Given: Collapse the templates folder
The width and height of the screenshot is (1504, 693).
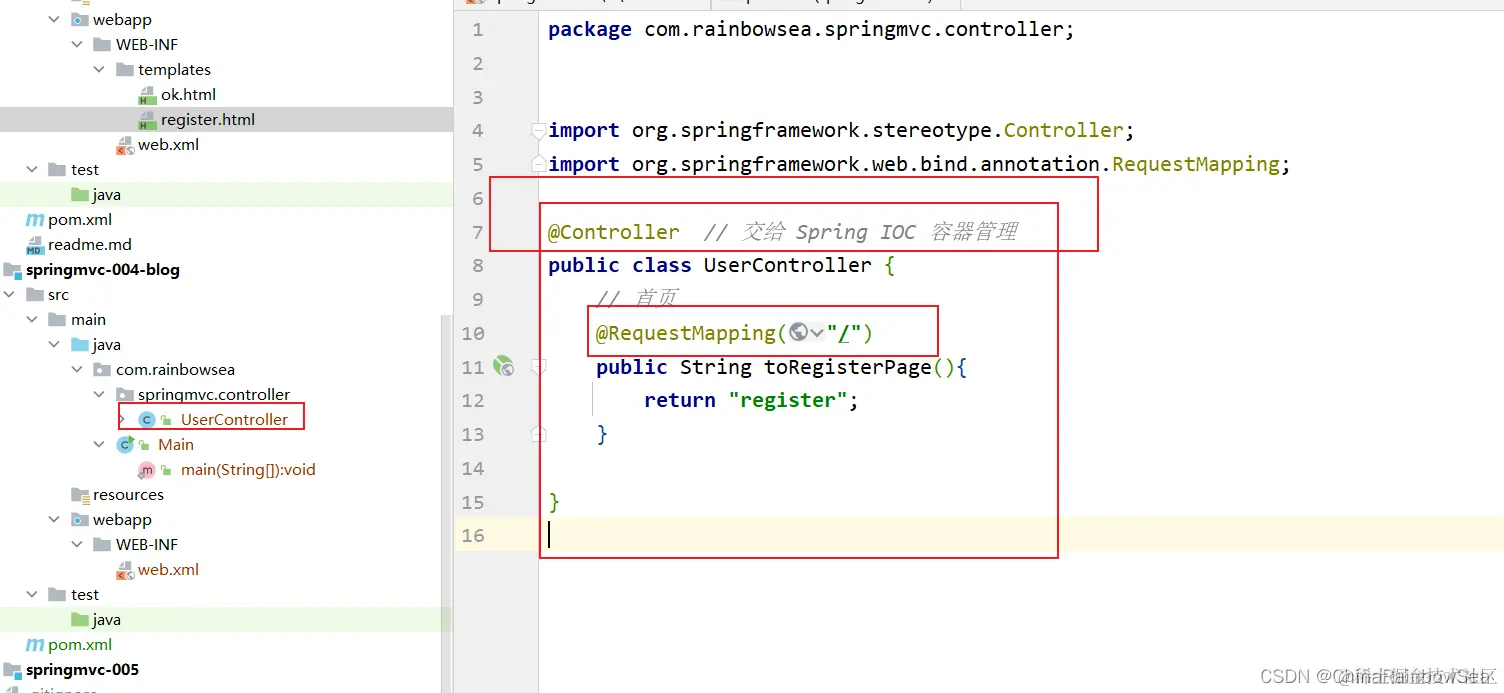Looking at the screenshot, I should click(100, 70).
